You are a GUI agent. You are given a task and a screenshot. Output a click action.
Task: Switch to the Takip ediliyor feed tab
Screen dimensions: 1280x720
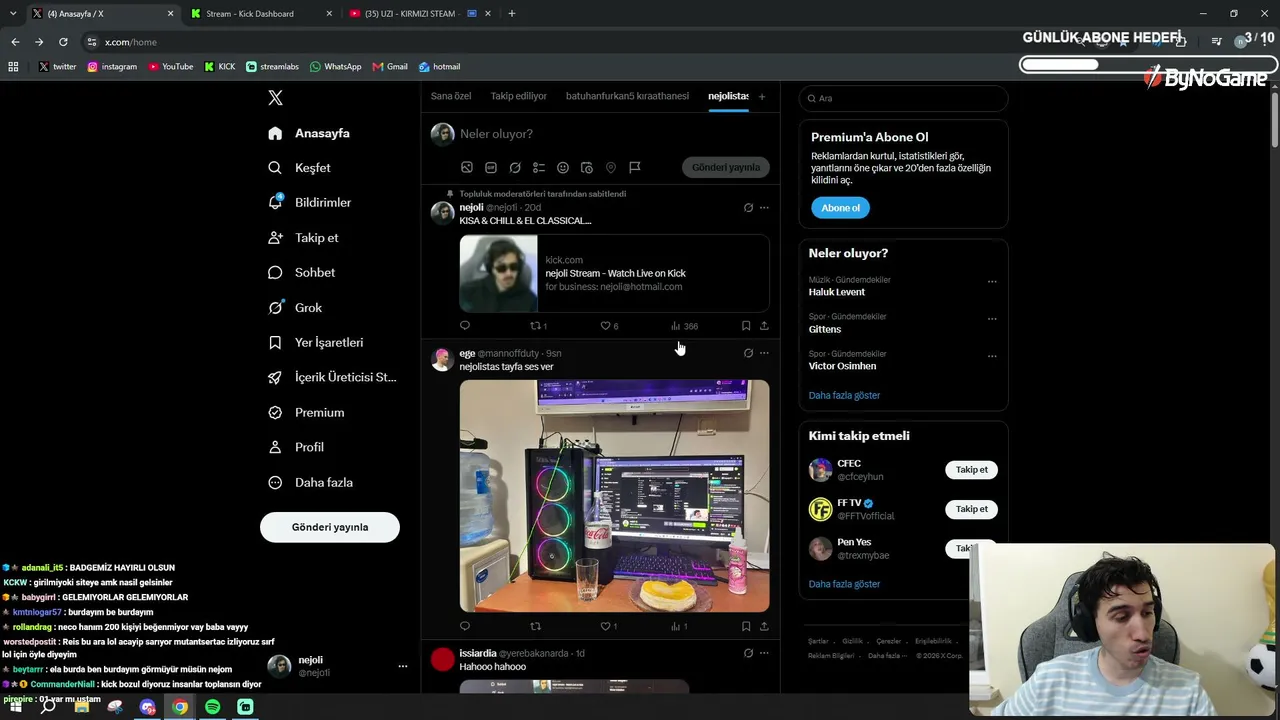(518, 96)
